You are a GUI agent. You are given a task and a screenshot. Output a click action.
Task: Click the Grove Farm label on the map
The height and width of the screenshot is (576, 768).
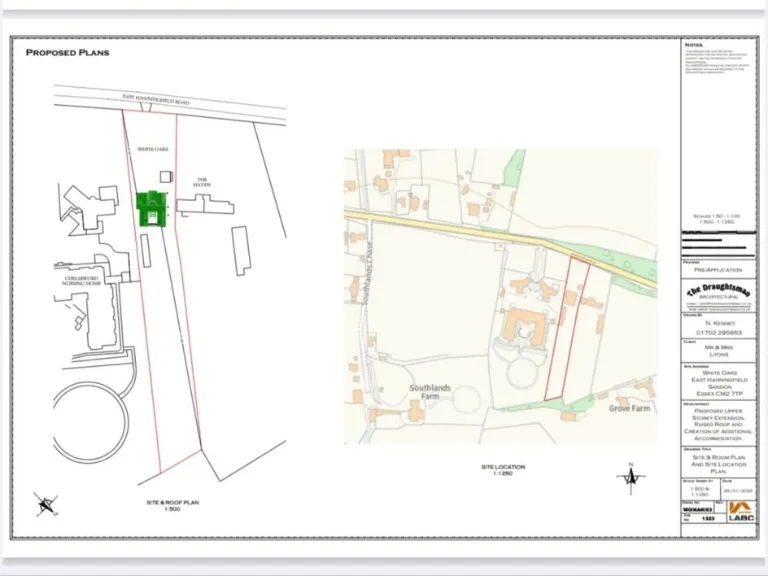coord(631,409)
